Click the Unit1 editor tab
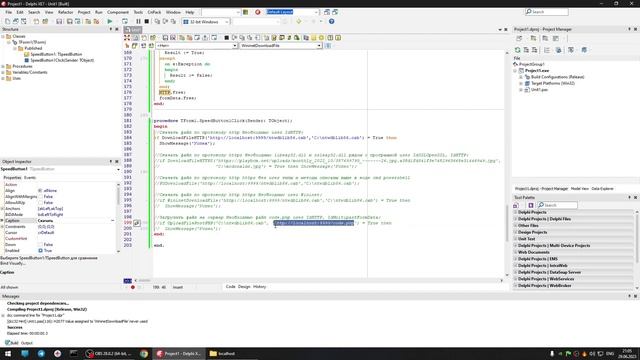The width and height of the screenshot is (640, 360). click(133, 29)
